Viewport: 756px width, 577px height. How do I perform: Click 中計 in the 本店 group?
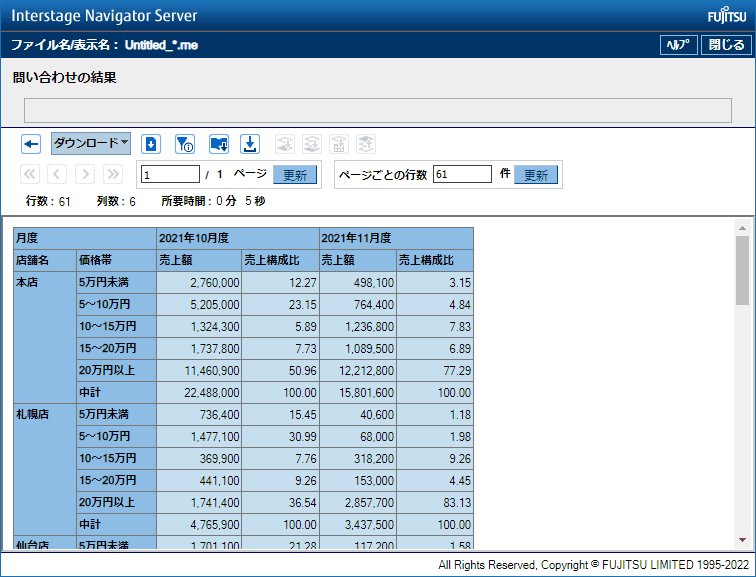[116, 392]
